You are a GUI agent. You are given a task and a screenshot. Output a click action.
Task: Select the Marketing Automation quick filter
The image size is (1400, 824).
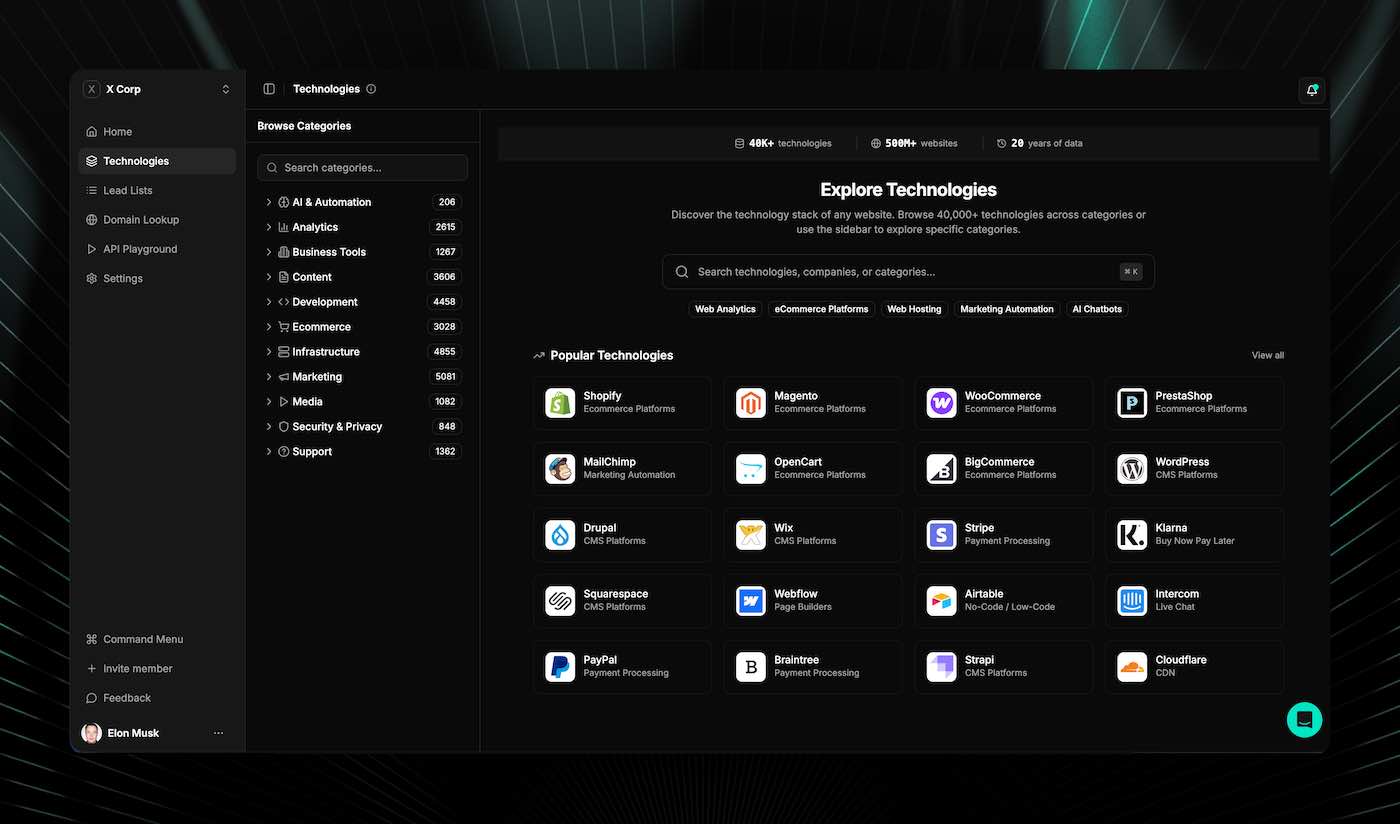click(1007, 309)
